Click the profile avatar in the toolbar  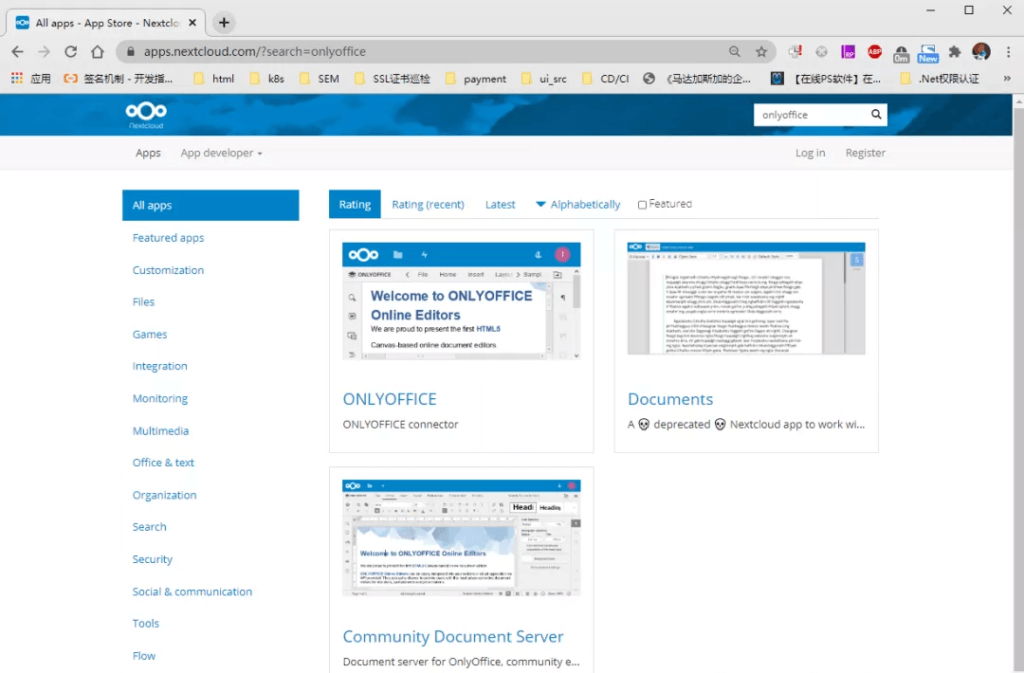[981, 52]
